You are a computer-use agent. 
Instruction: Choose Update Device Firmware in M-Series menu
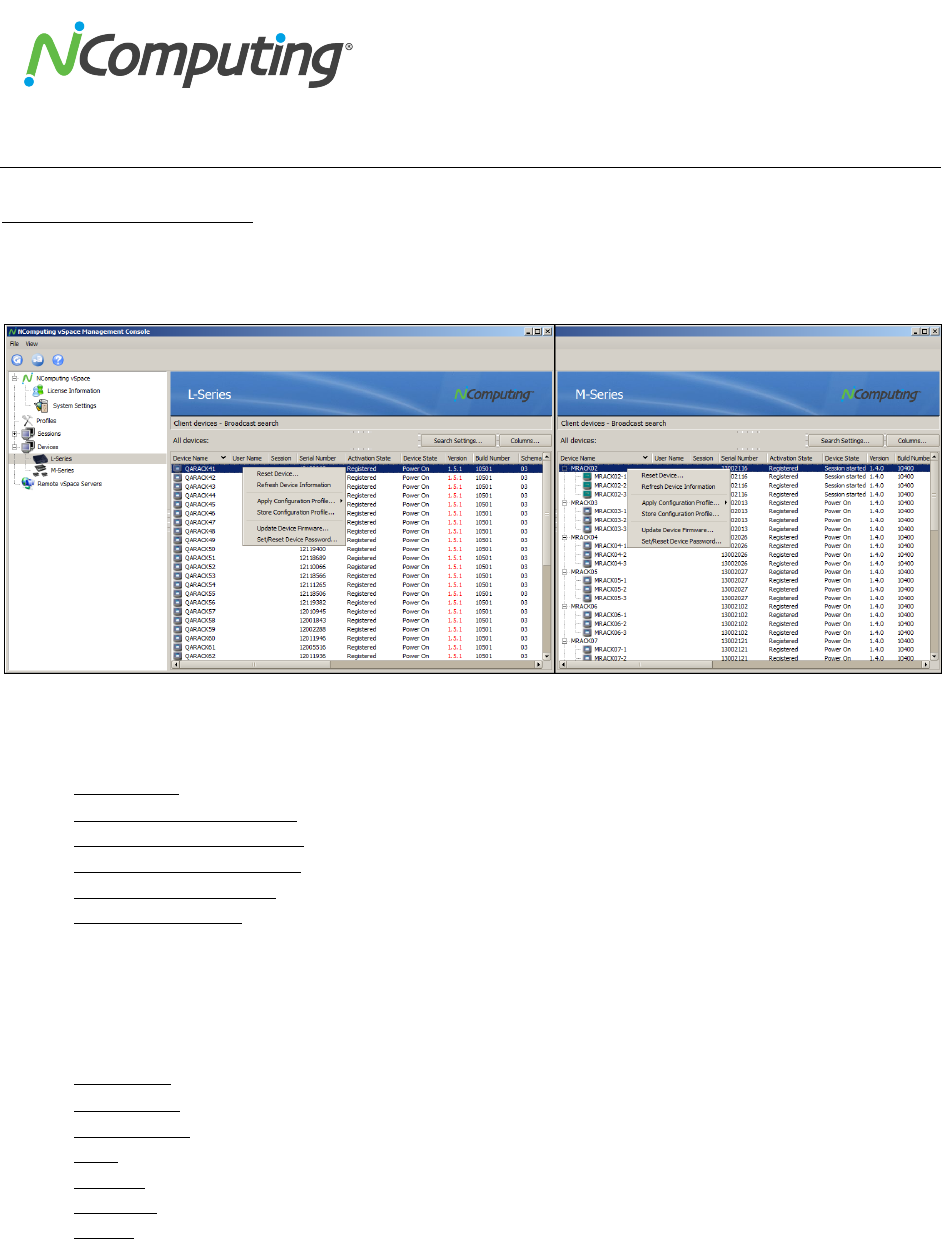[678, 530]
